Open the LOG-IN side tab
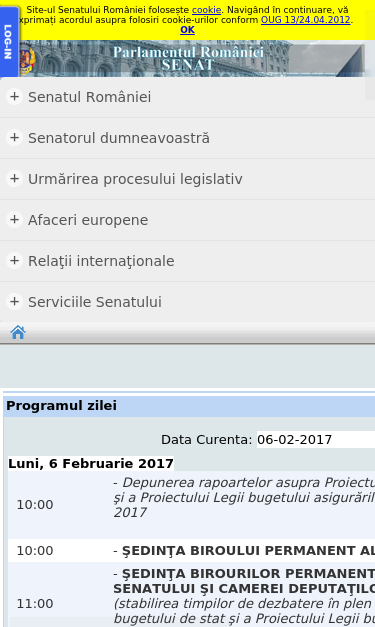 coord(9,42)
